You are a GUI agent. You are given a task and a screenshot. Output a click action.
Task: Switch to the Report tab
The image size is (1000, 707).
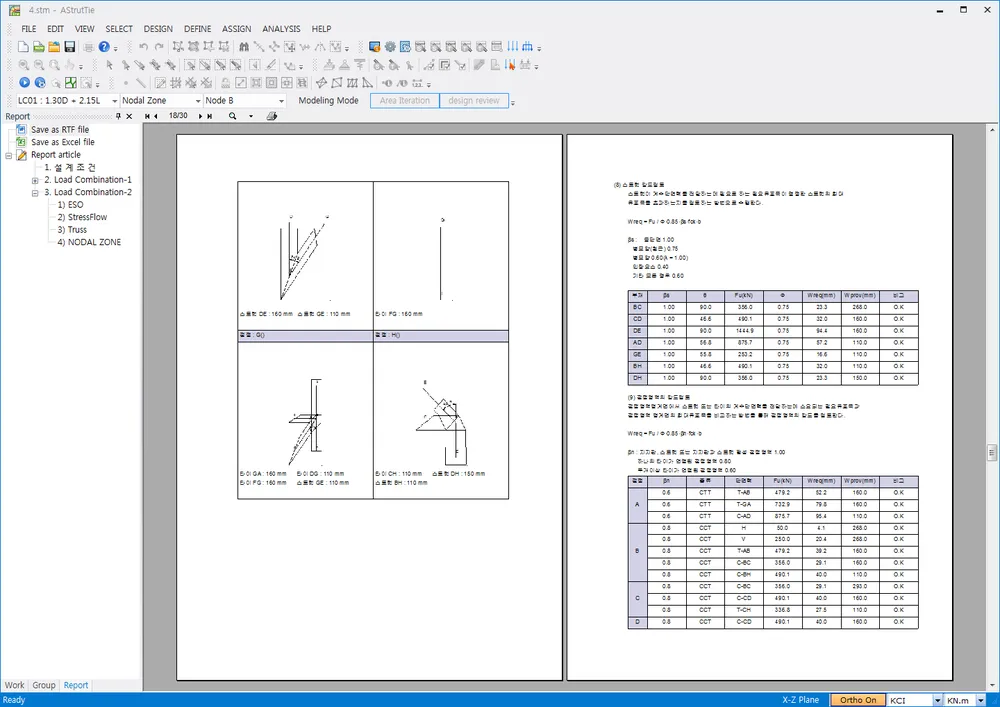click(76, 685)
